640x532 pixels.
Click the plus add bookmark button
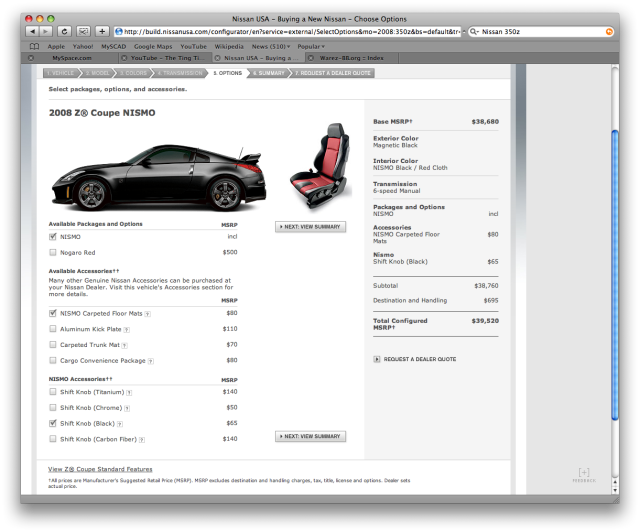[102, 31]
